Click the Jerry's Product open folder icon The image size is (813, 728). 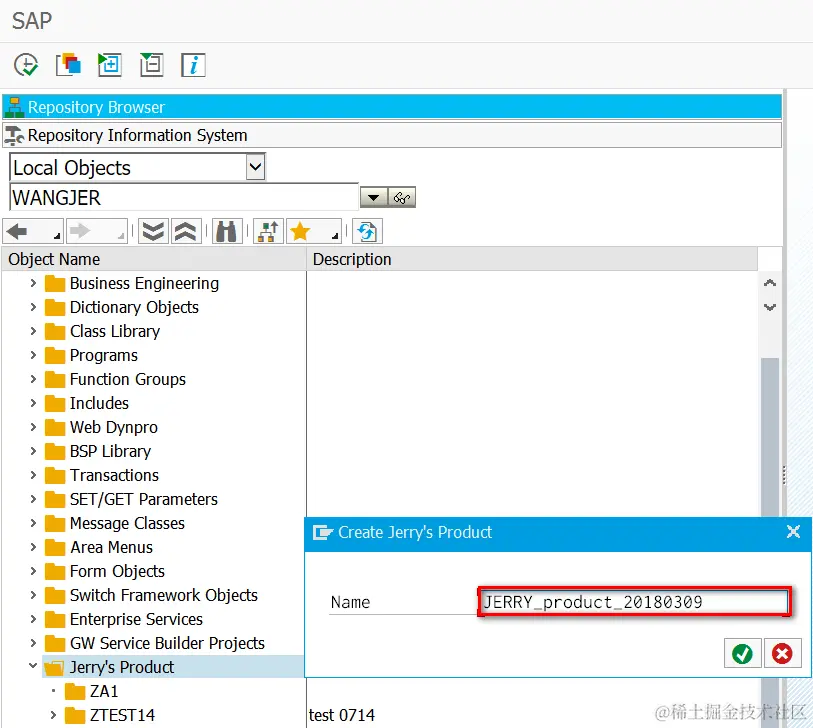coord(54,667)
